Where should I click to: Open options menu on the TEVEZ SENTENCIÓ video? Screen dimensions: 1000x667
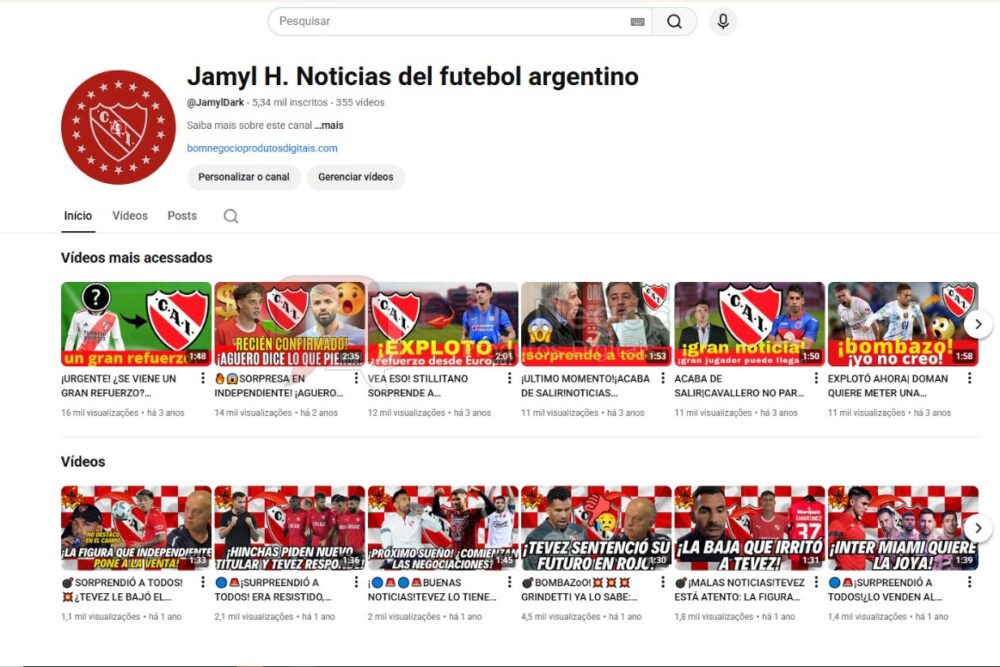[x=661, y=581]
